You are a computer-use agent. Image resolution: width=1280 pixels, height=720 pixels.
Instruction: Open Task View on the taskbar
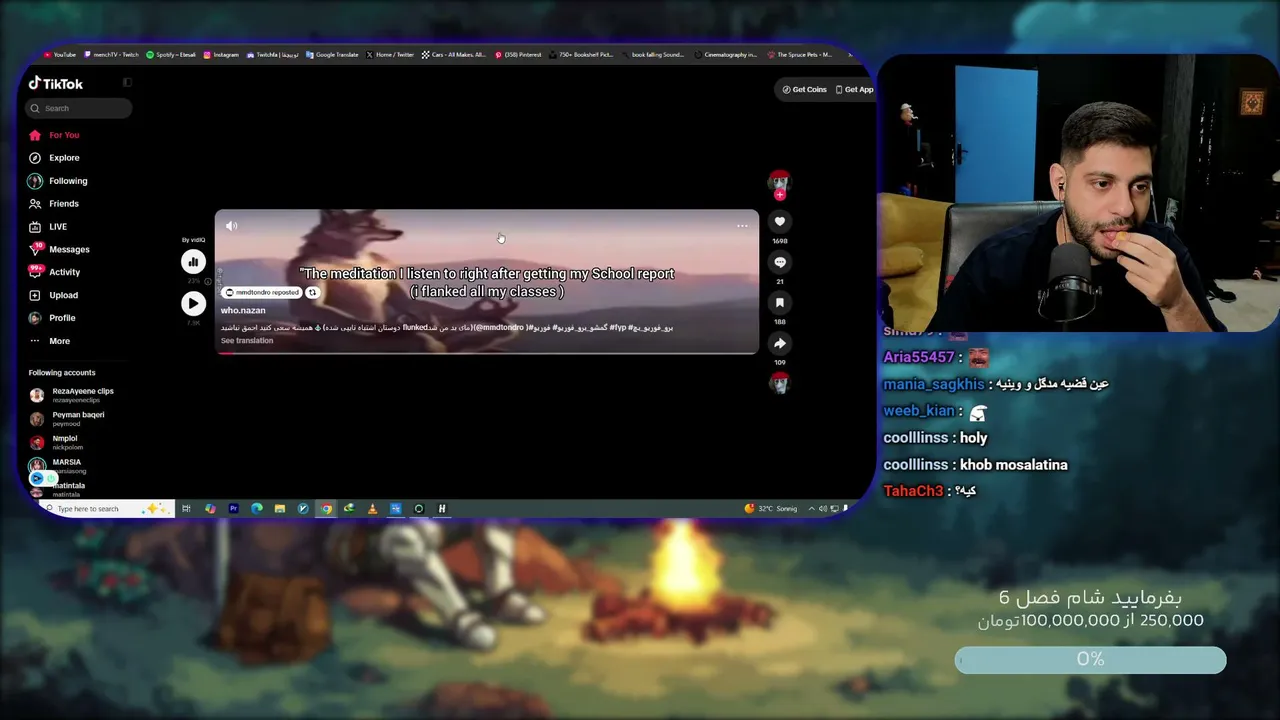(x=186, y=509)
